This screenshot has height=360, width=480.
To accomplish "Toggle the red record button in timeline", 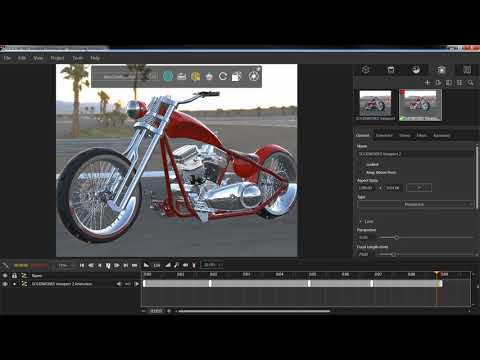I will [39, 265].
